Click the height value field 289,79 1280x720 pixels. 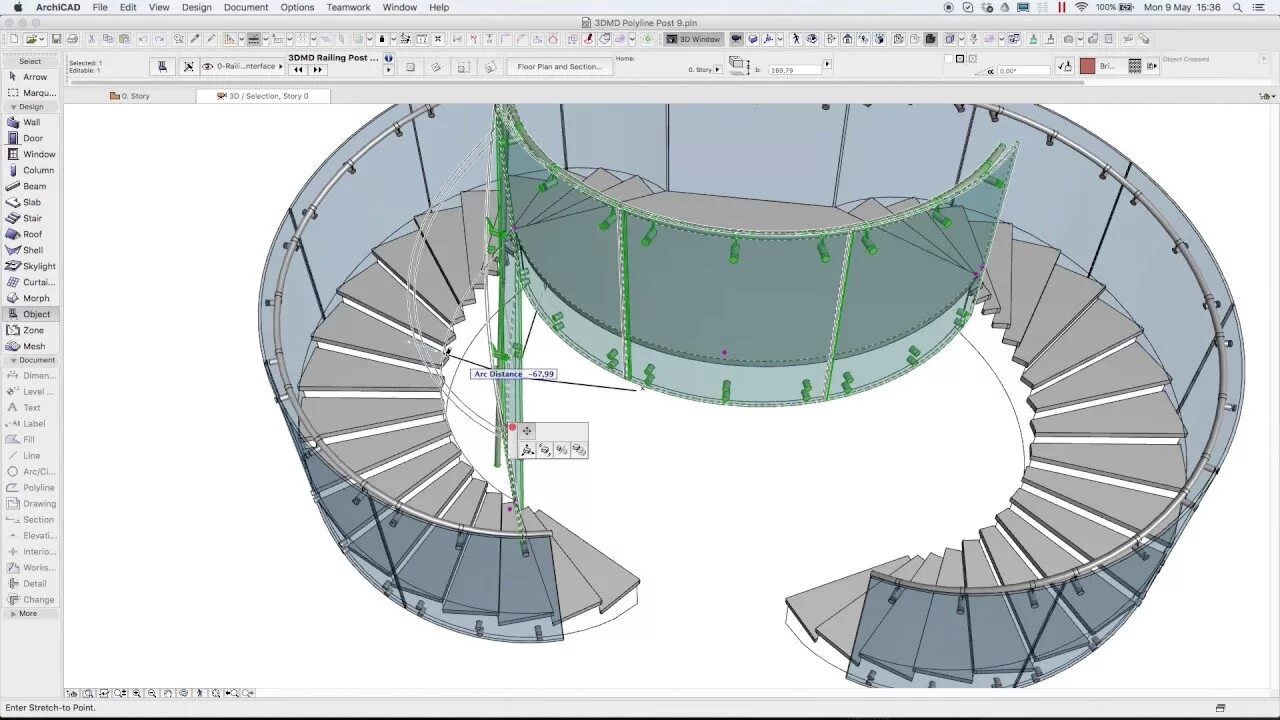[794, 70]
